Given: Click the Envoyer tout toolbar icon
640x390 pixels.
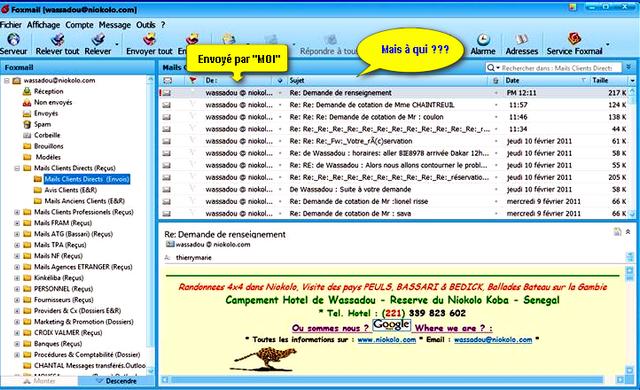Looking at the screenshot, I should coord(149,40).
